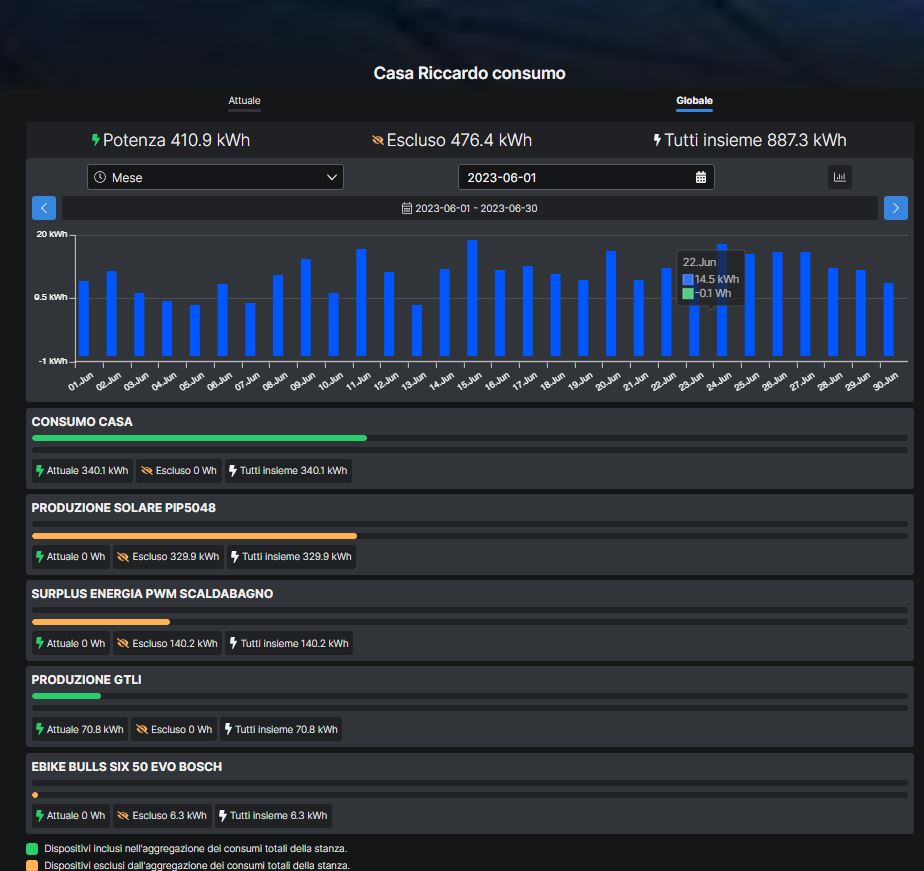Viewport: 924px width, 871px height.
Task: Open the calendar picker icon in date field
Action: (x=701, y=177)
